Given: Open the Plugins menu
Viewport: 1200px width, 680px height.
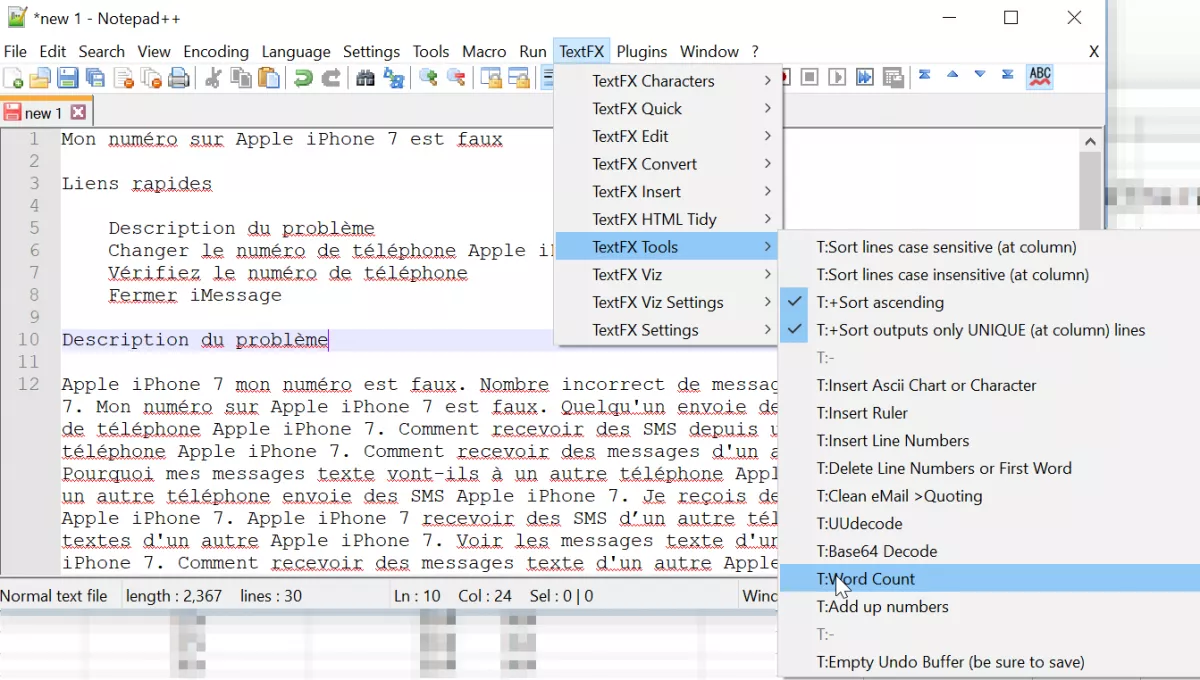Looking at the screenshot, I should tap(642, 52).
